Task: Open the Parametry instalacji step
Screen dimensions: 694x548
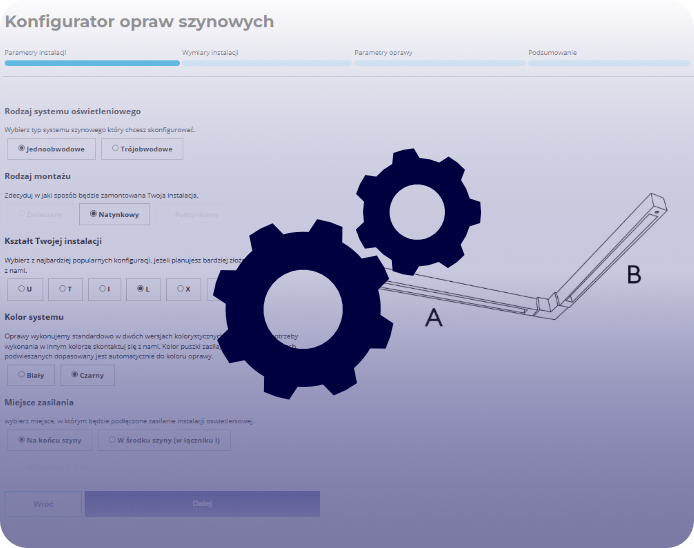Action: tap(35, 53)
